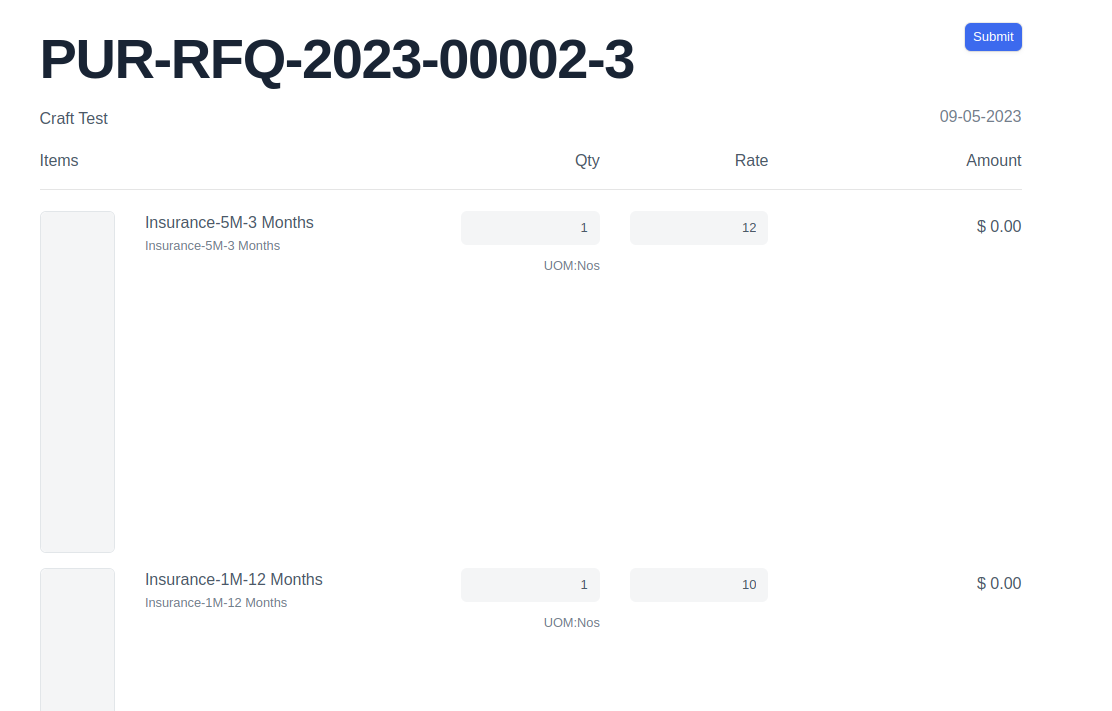Click the Qty field for Insurance-1M-12 Months
This screenshot has width=1112, height=711.
(x=530, y=584)
